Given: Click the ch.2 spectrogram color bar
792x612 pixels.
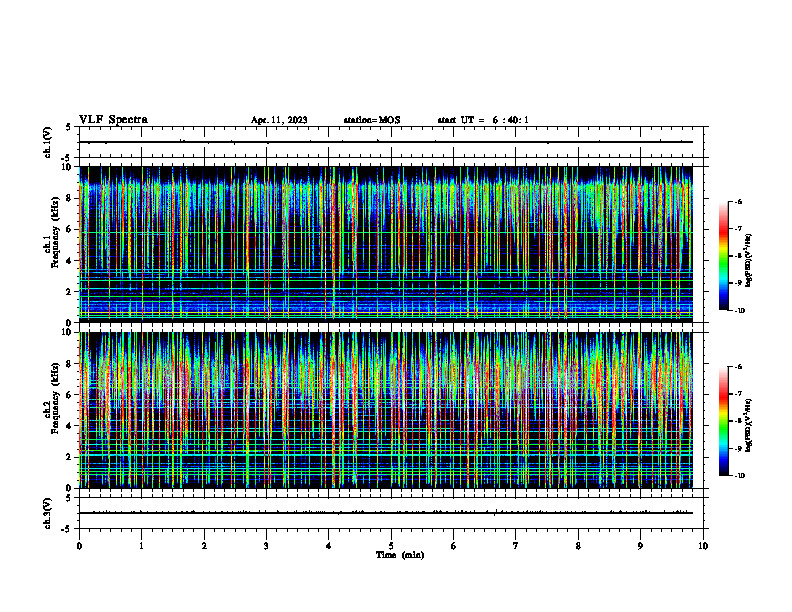Looking at the screenshot, I should pos(724,421).
